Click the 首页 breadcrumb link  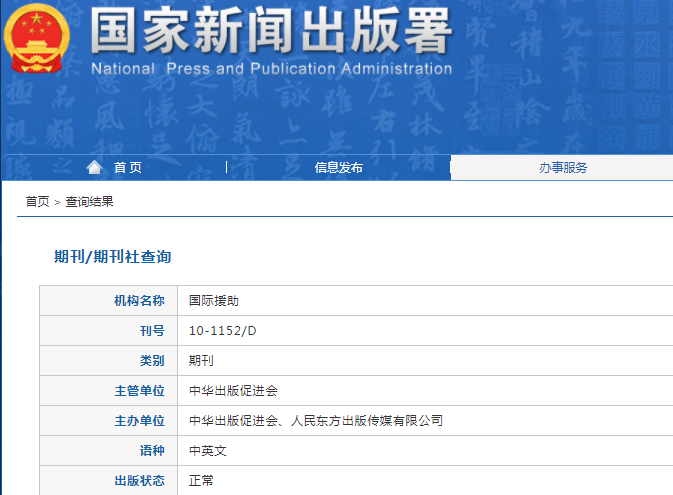click(x=37, y=201)
